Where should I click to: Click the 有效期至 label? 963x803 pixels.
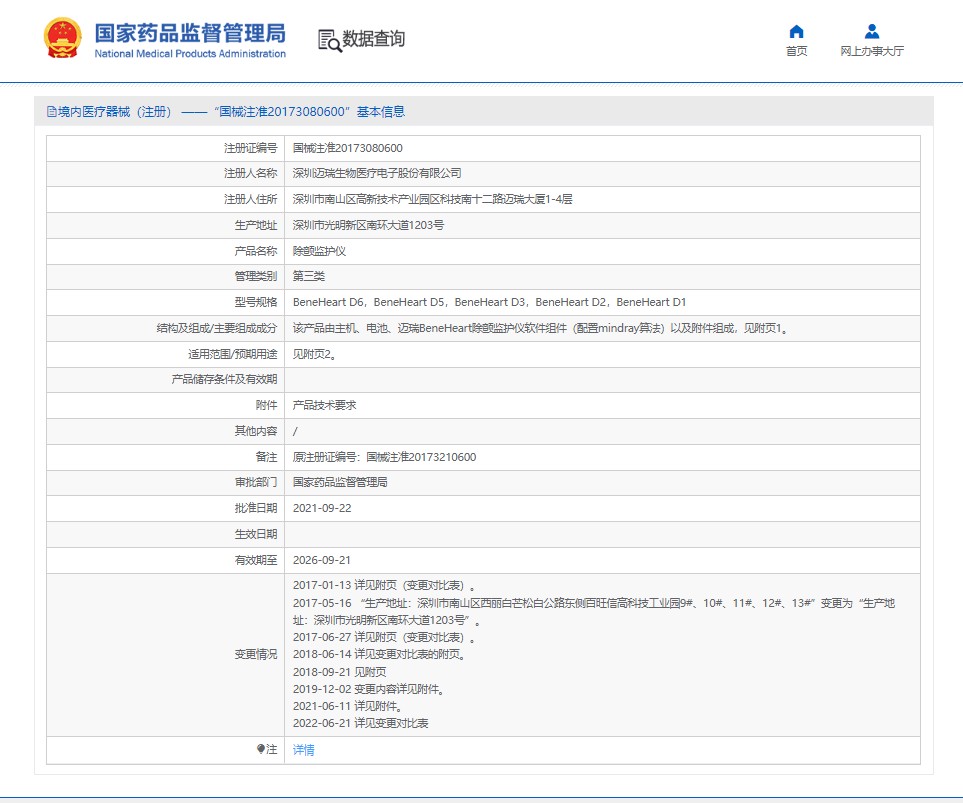pos(256,560)
